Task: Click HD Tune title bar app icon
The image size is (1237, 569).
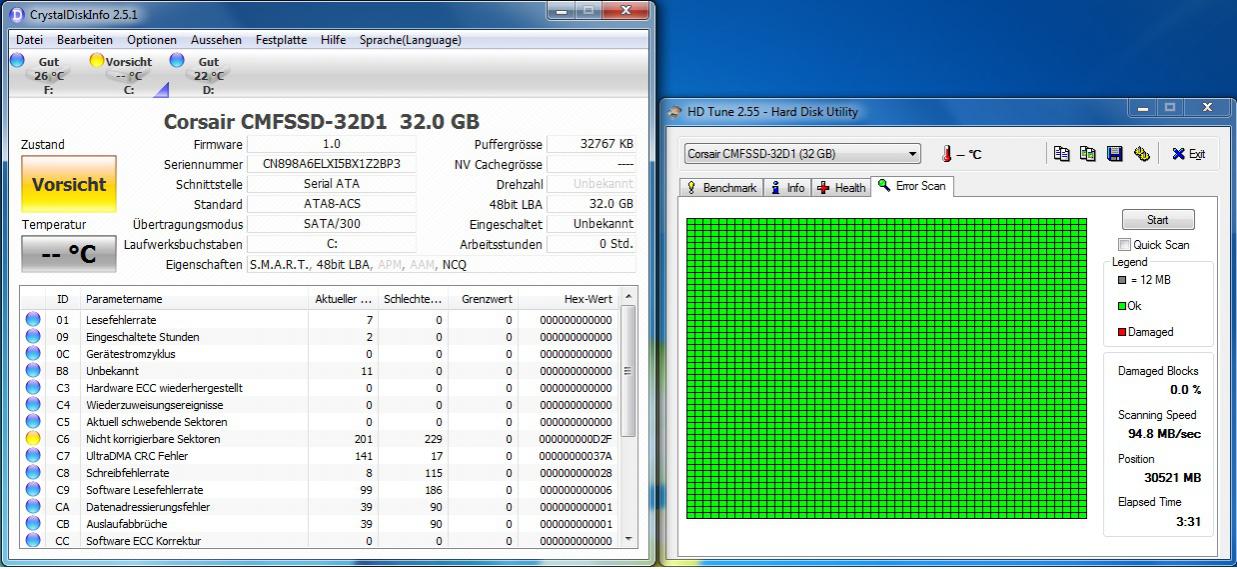Action: (x=675, y=112)
